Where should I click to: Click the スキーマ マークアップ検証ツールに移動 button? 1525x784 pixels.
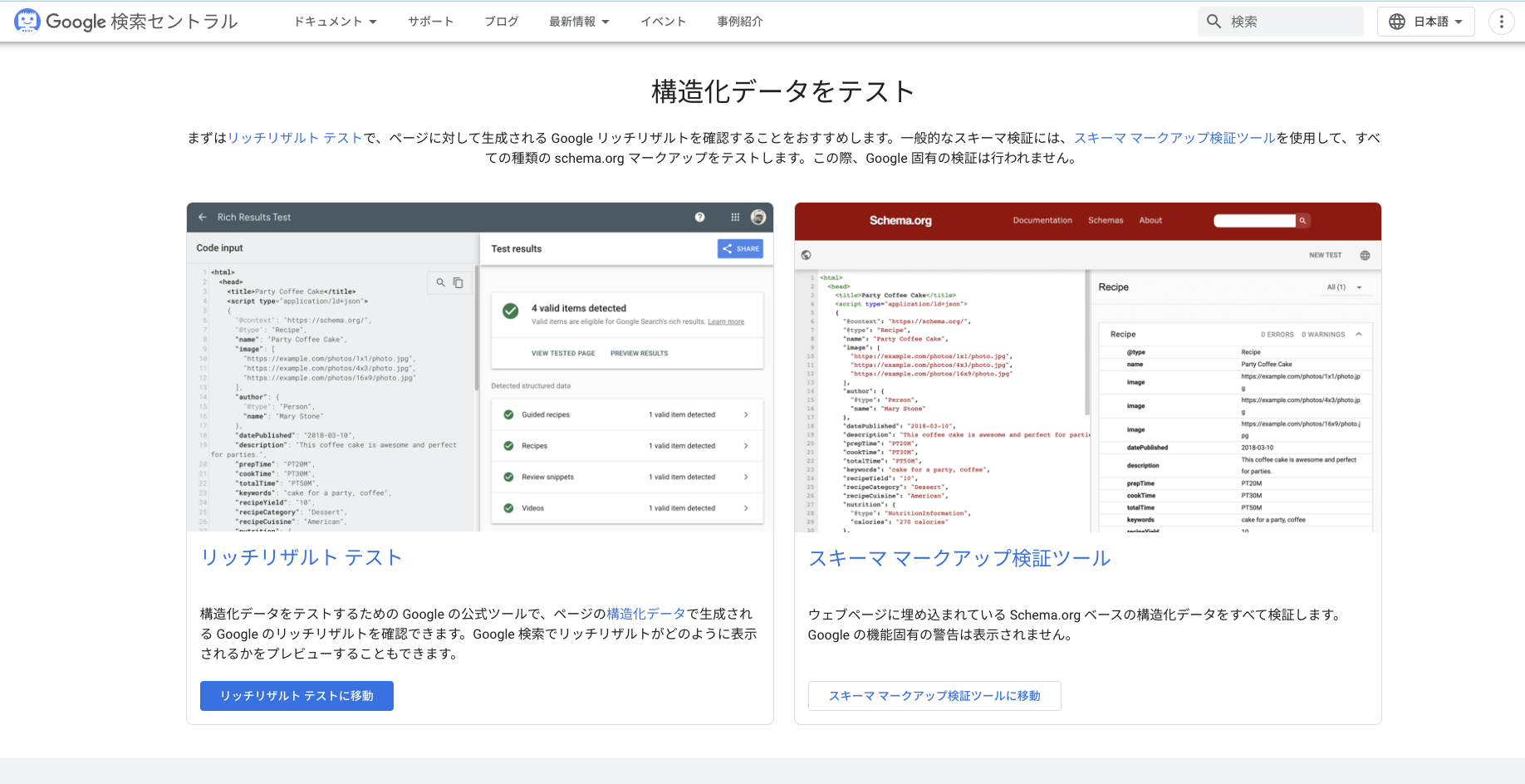click(934, 696)
